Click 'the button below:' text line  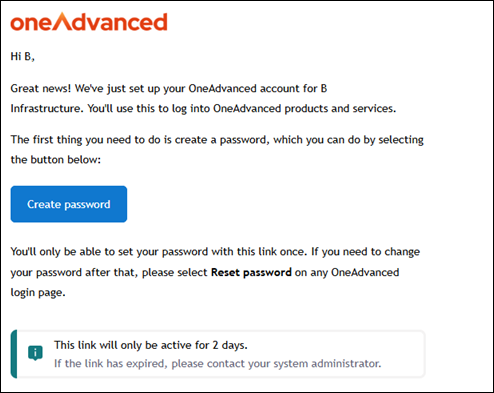pos(56,160)
